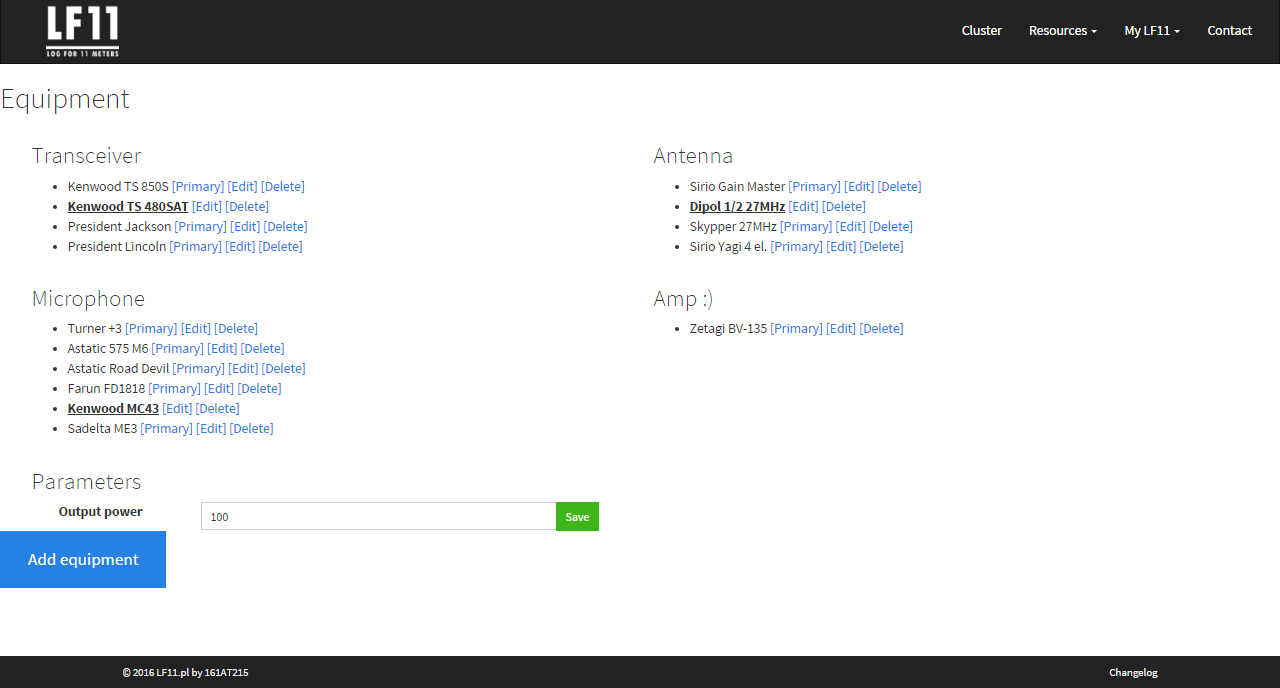
Task: Click the Output power input field
Action: [x=378, y=517]
